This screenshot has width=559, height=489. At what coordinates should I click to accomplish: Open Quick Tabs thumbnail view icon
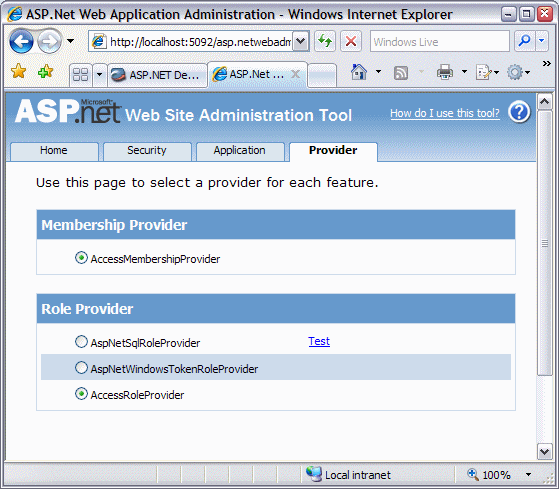pos(81,74)
